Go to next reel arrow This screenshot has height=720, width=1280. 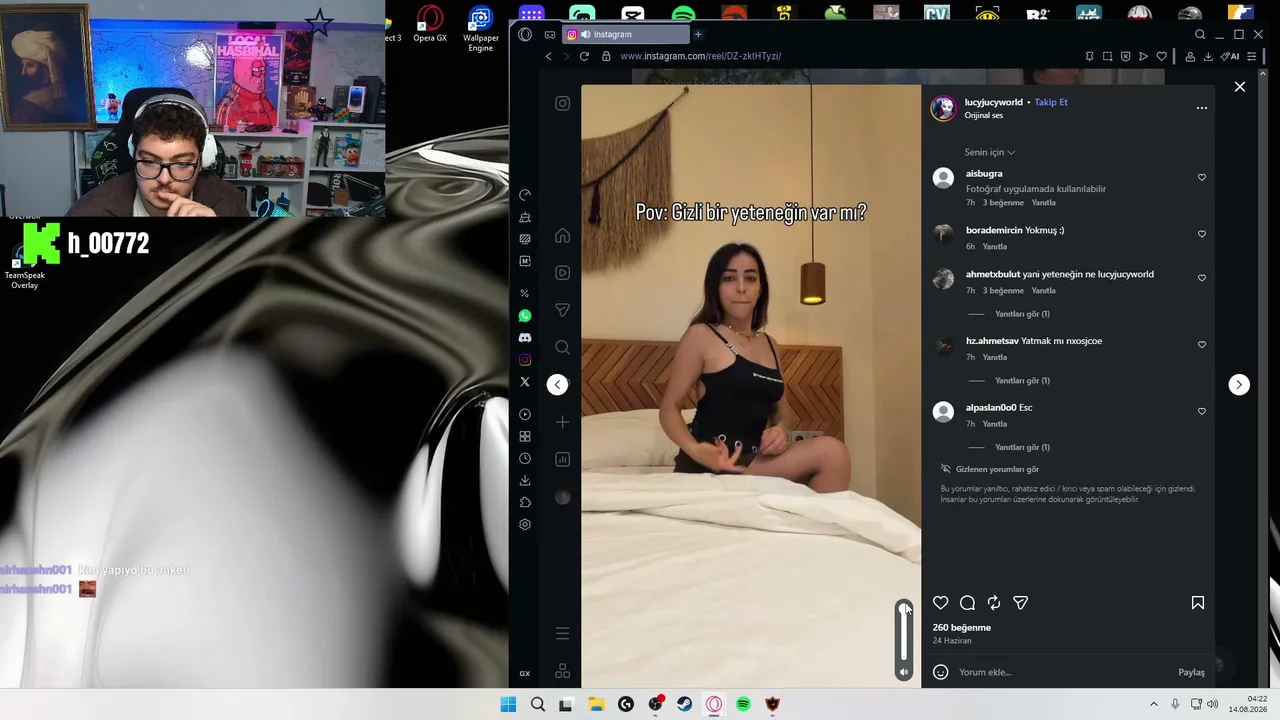coord(1239,385)
